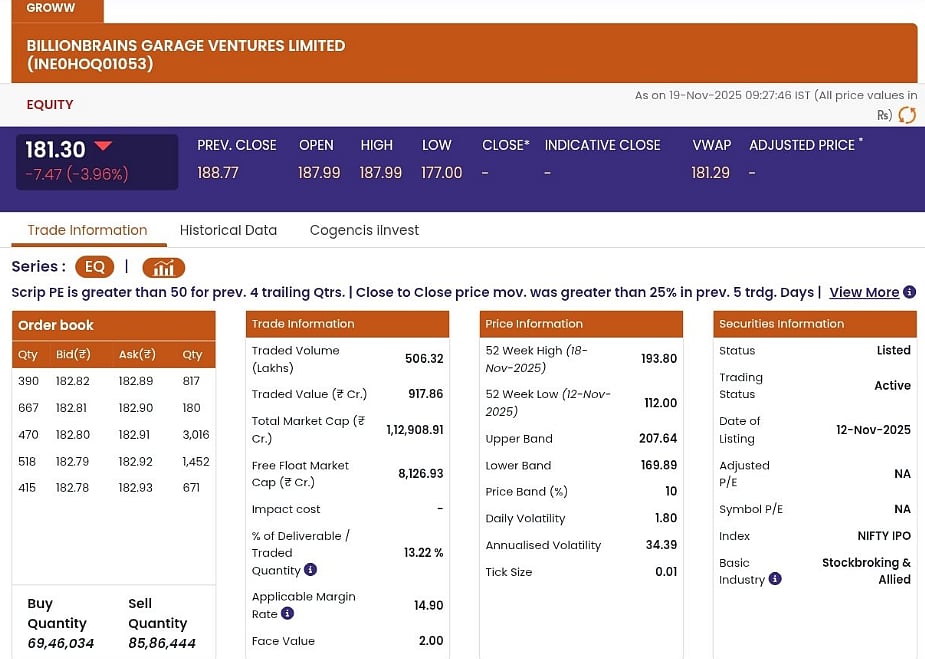925x659 pixels.
Task: Click the info icon beside Applicable Margin Rate
Action: point(287,614)
